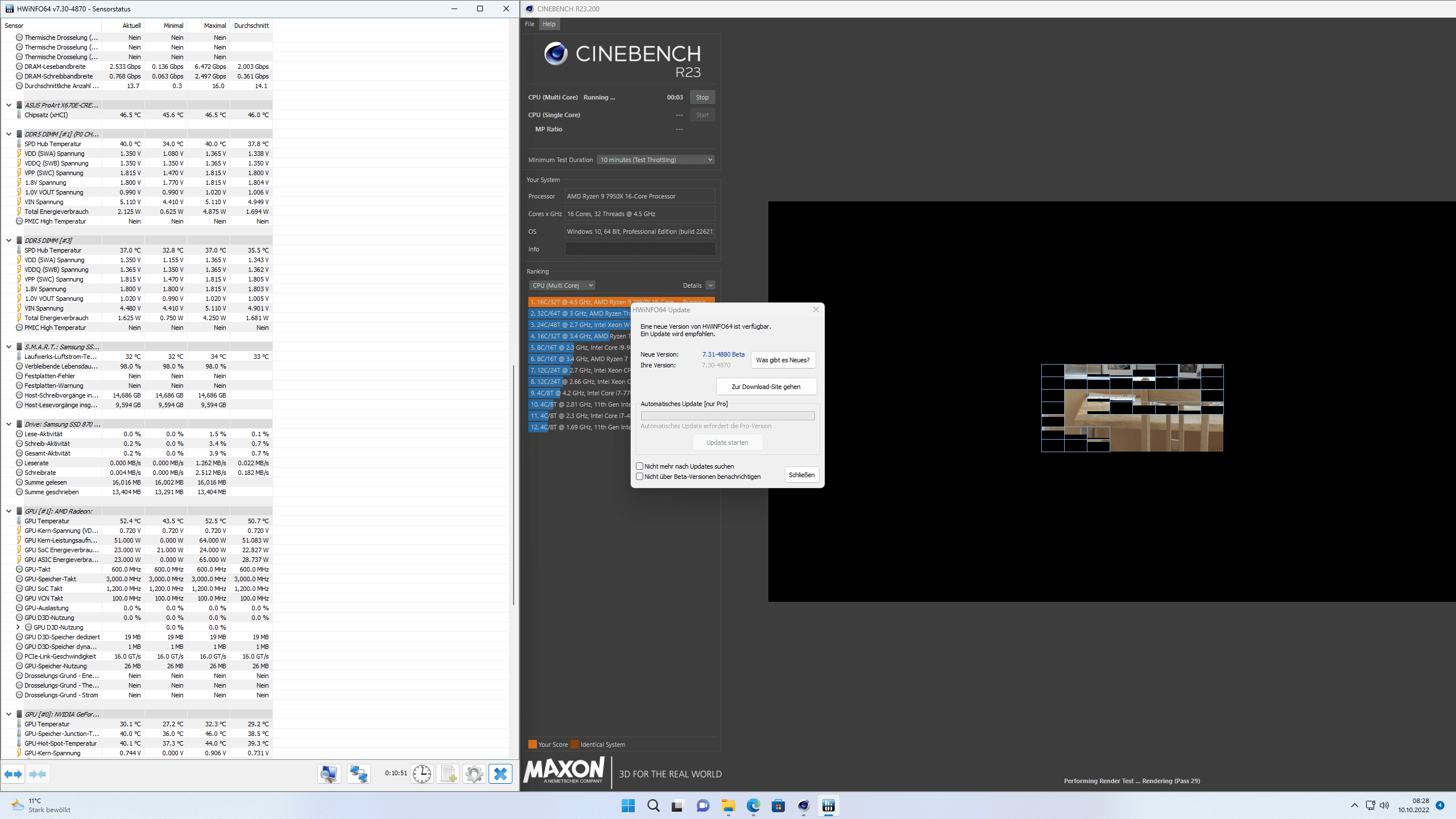Click the automatic update progress bar
This screenshot has height=819, width=1456.
(727, 416)
